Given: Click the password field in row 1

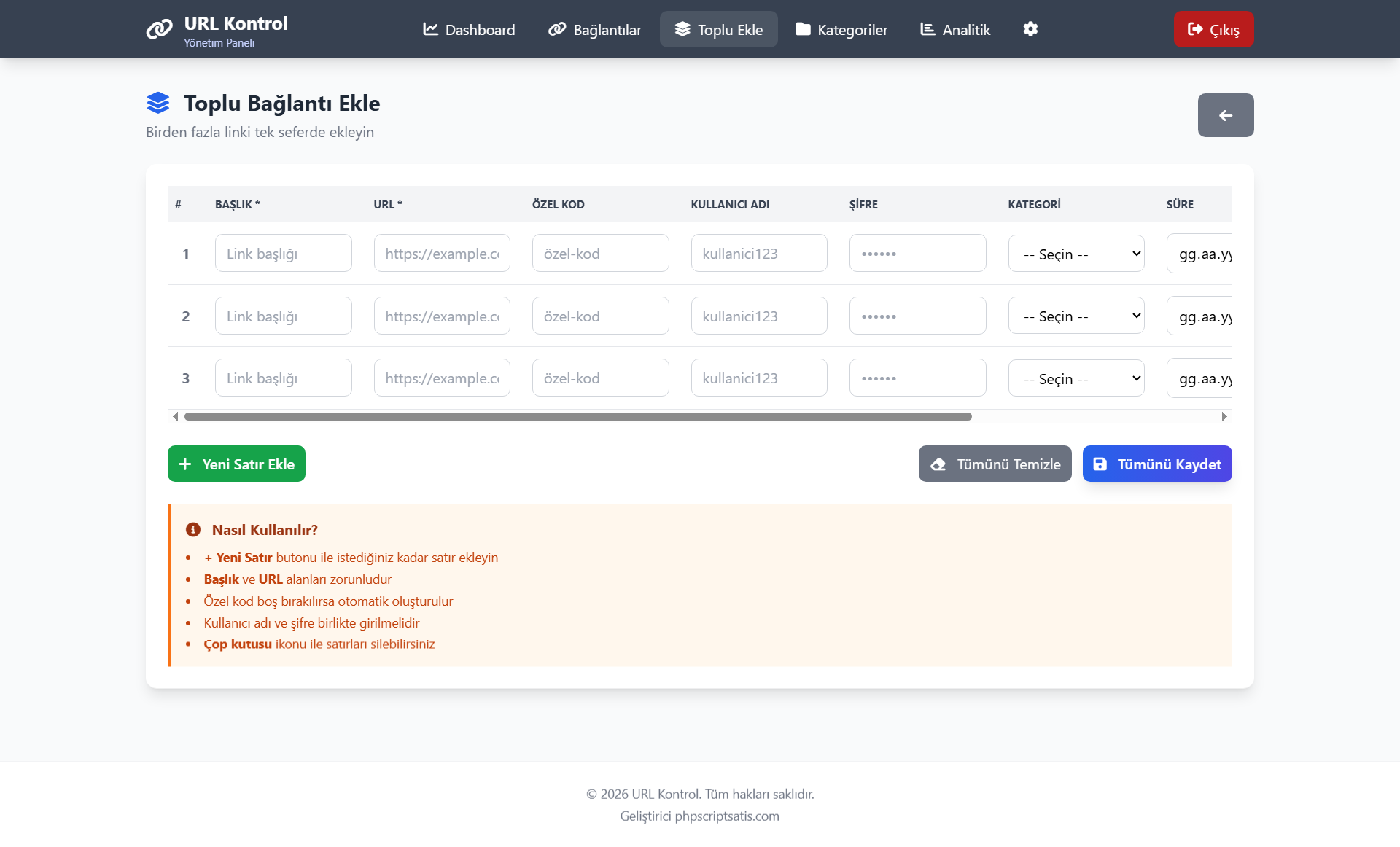Looking at the screenshot, I should (x=917, y=253).
